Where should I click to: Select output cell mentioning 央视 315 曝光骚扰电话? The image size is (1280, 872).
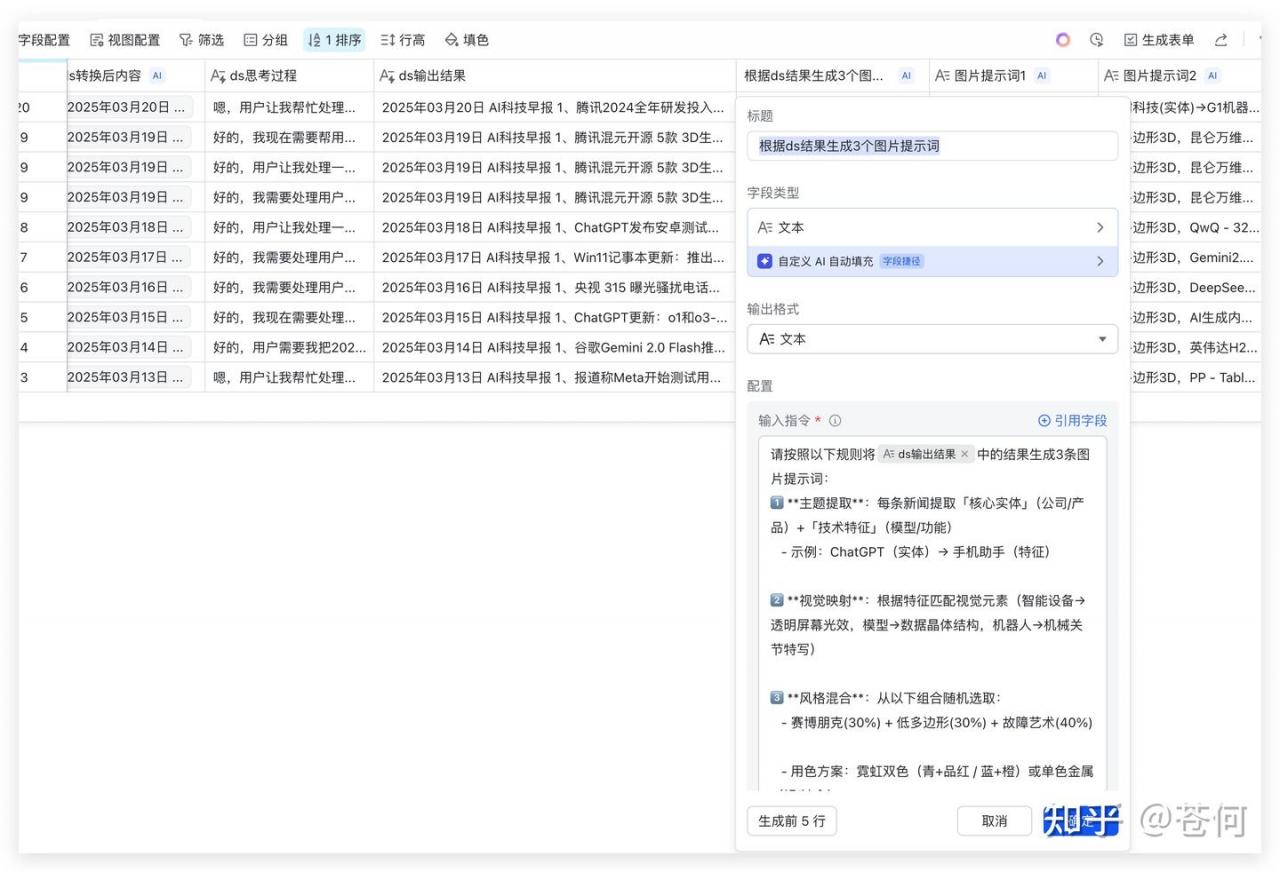tap(555, 287)
